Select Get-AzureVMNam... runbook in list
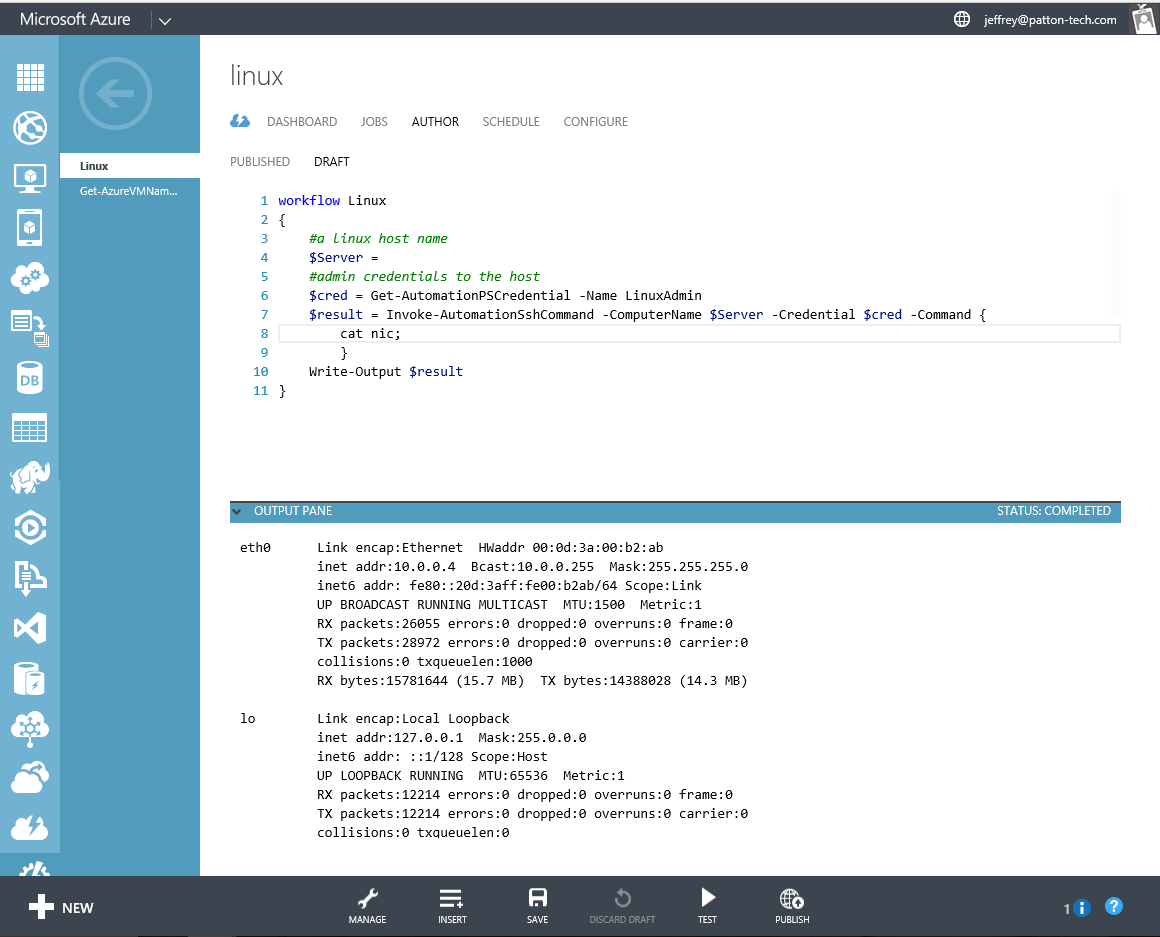This screenshot has height=937, width=1160. pos(129,191)
